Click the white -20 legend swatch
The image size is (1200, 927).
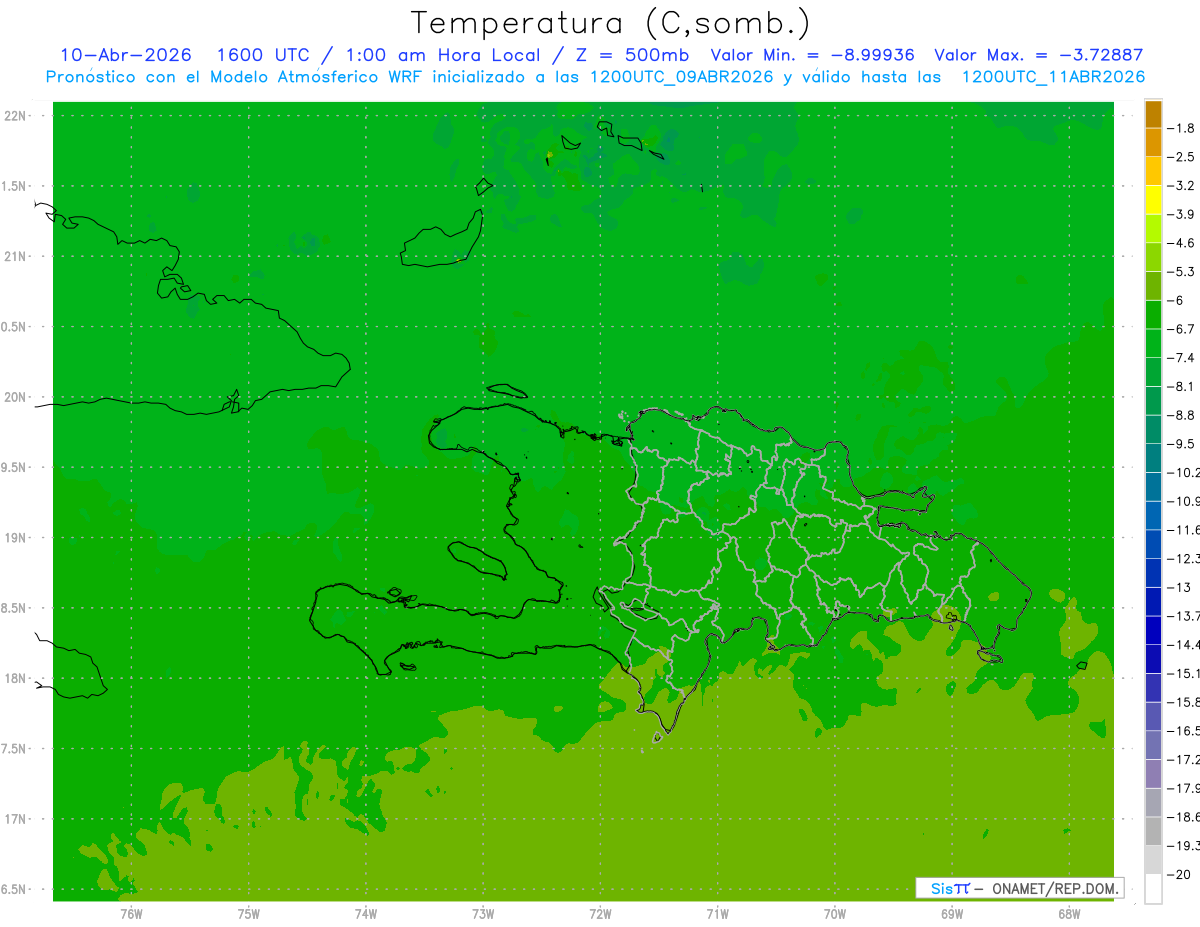(1153, 889)
